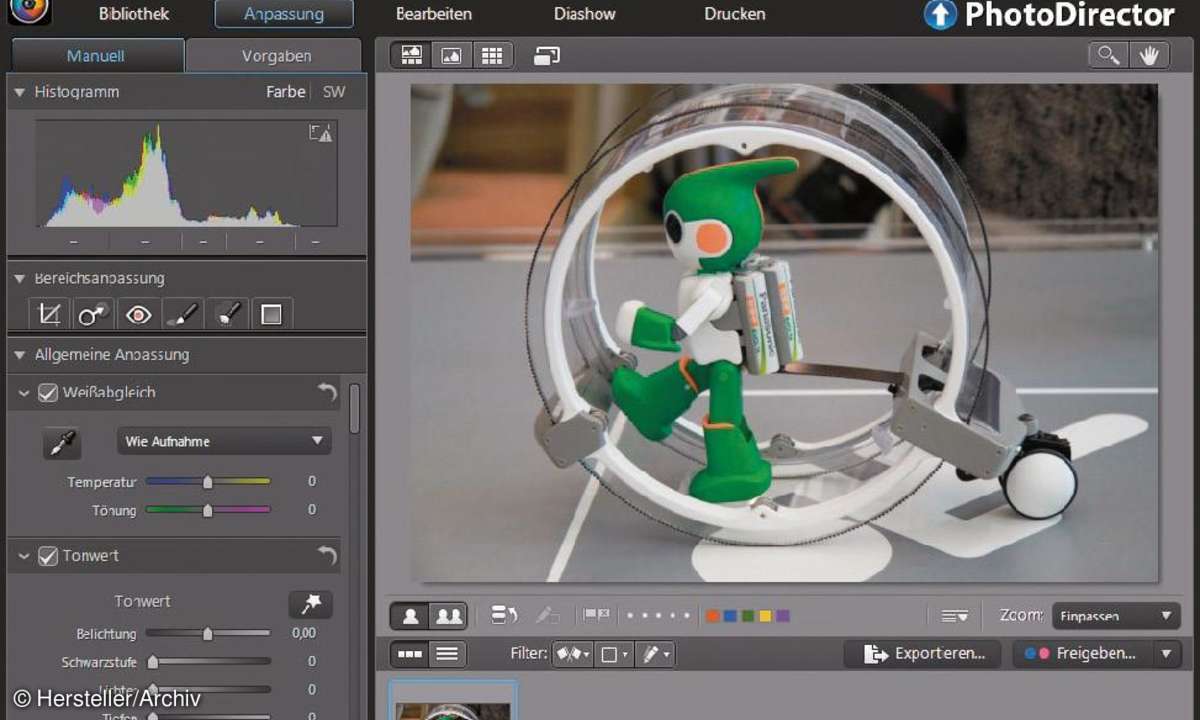Open the Zoom Einpassen dropdown

[1116, 616]
